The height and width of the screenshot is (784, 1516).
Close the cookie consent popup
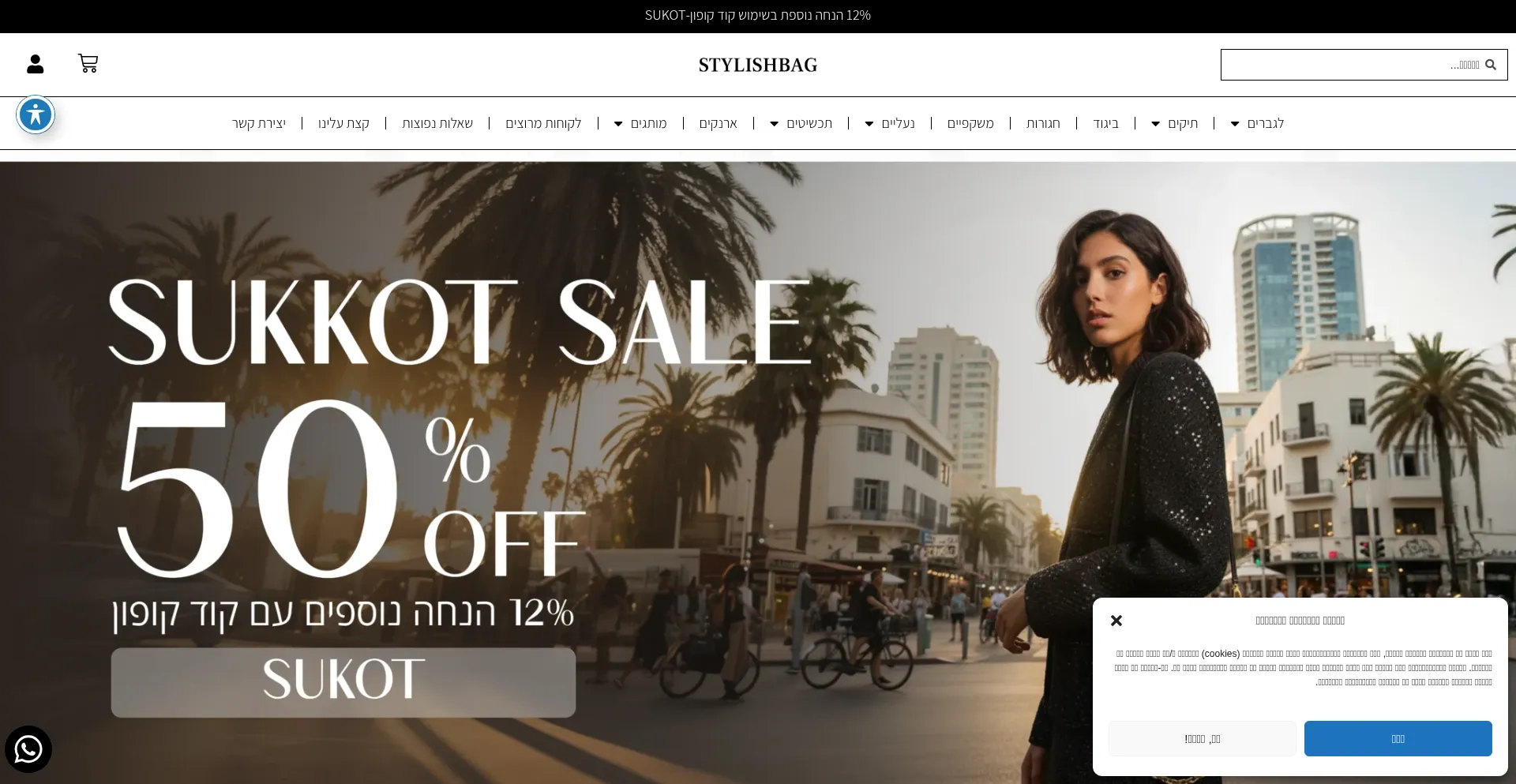click(1116, 621)
